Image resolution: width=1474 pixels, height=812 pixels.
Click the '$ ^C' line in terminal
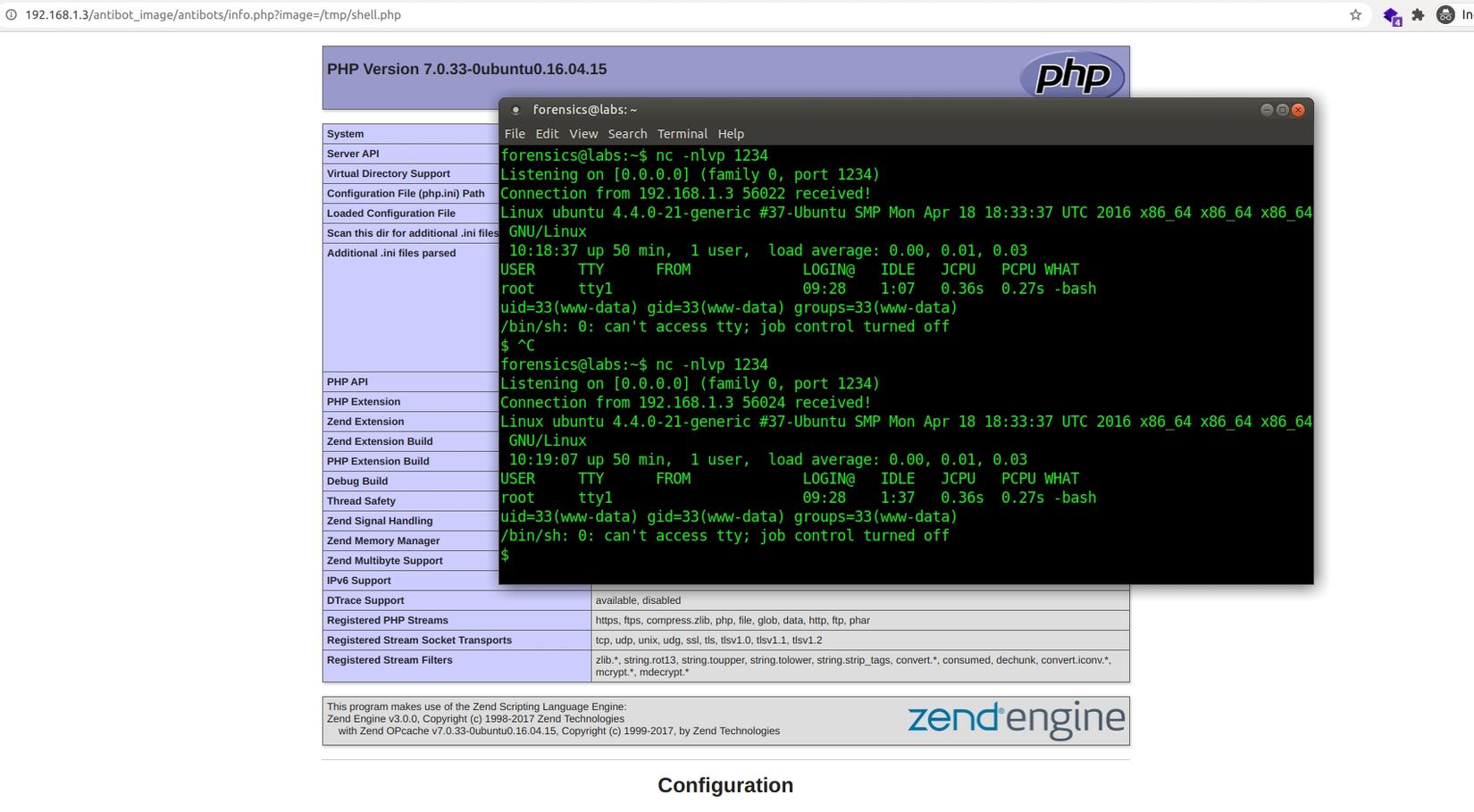click(517, 346)
